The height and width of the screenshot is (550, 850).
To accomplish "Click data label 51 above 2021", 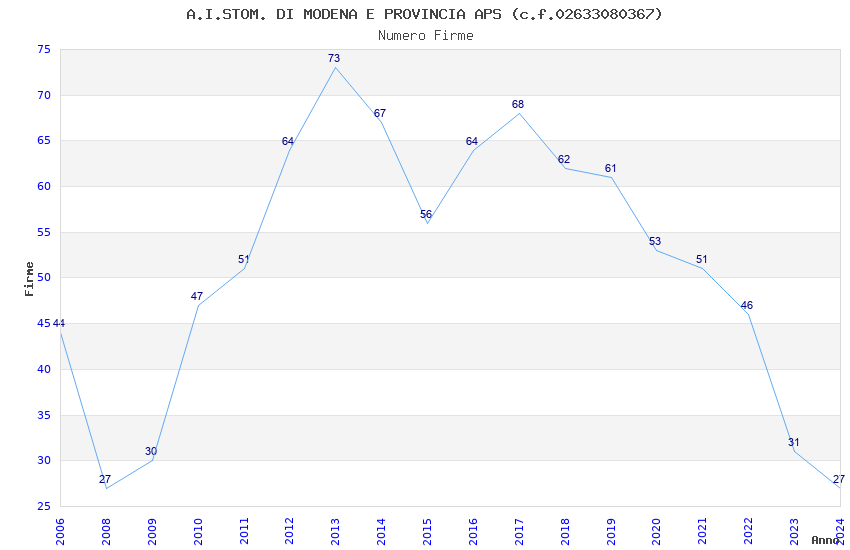I will tap(701, 260).
